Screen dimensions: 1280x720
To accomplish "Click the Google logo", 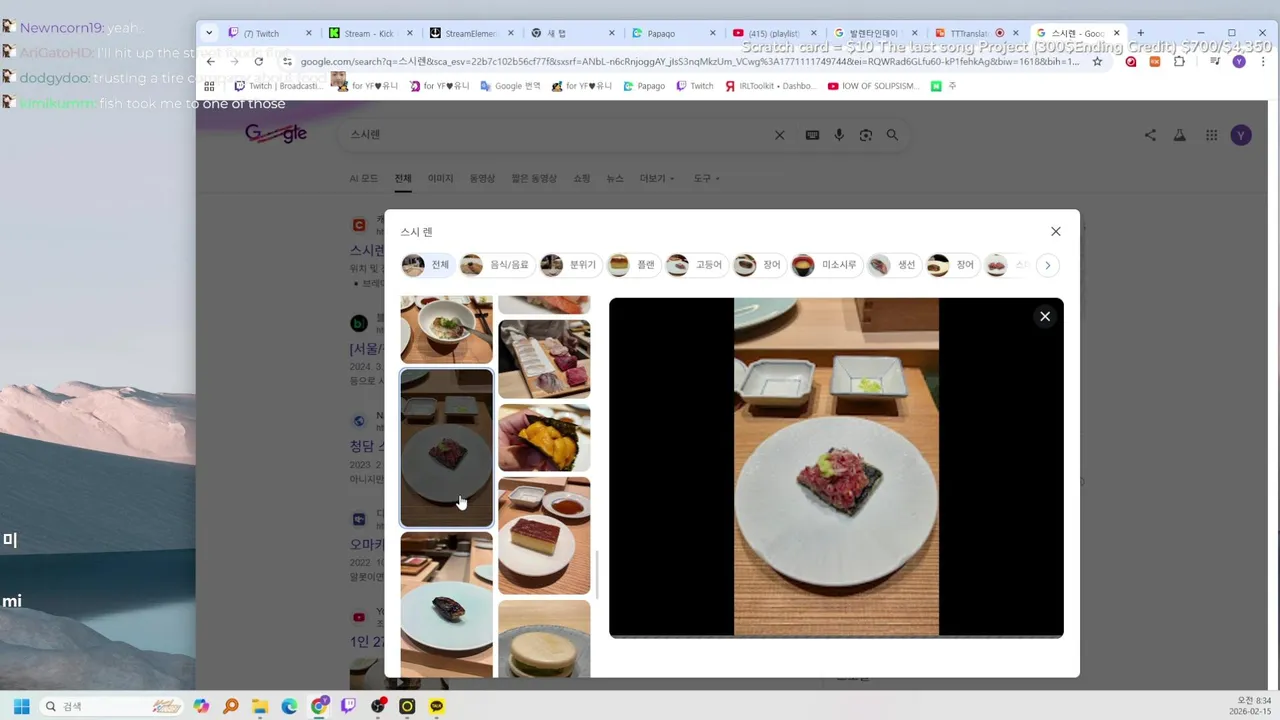I will click(x=276, y=134).
